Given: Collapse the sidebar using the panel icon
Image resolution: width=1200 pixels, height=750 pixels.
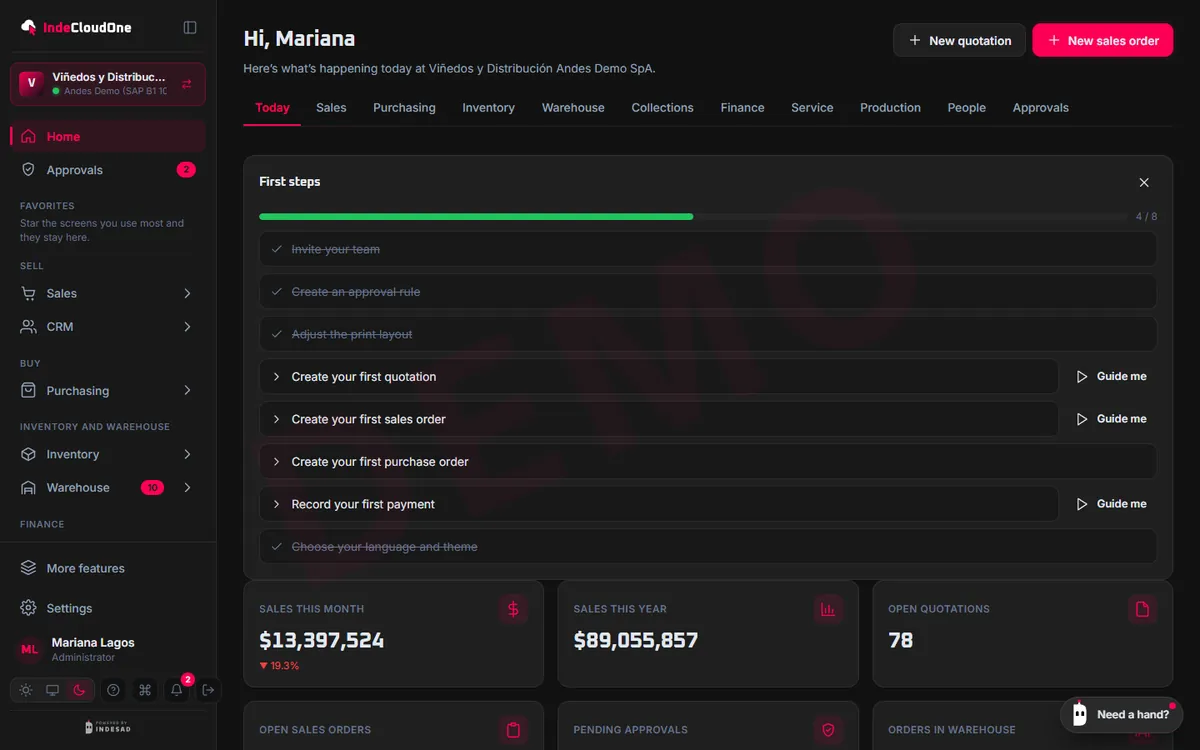Looking at the screenshot, I should pos(190,27).
